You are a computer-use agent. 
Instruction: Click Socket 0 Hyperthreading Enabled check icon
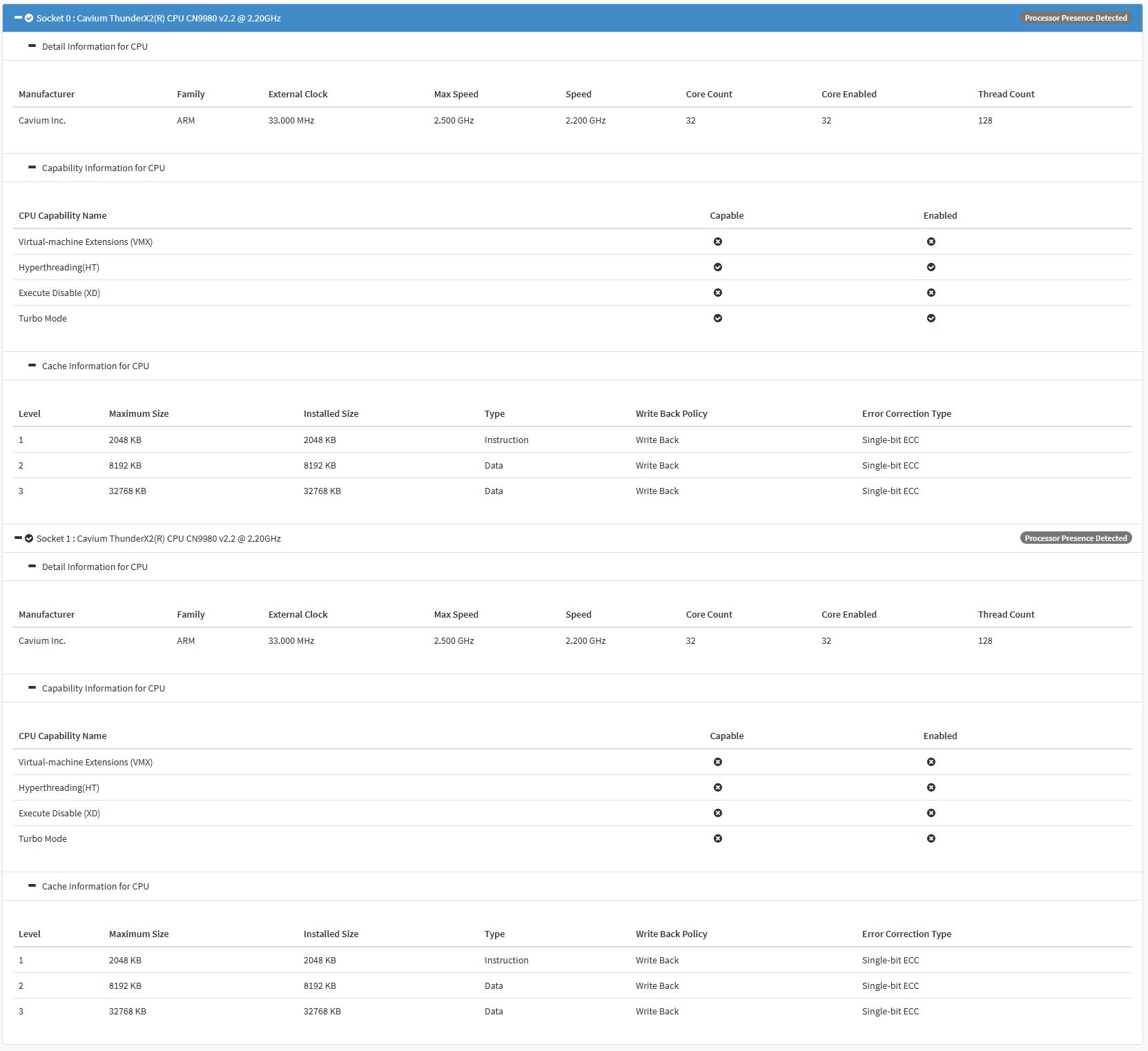[x=931, y=267]
